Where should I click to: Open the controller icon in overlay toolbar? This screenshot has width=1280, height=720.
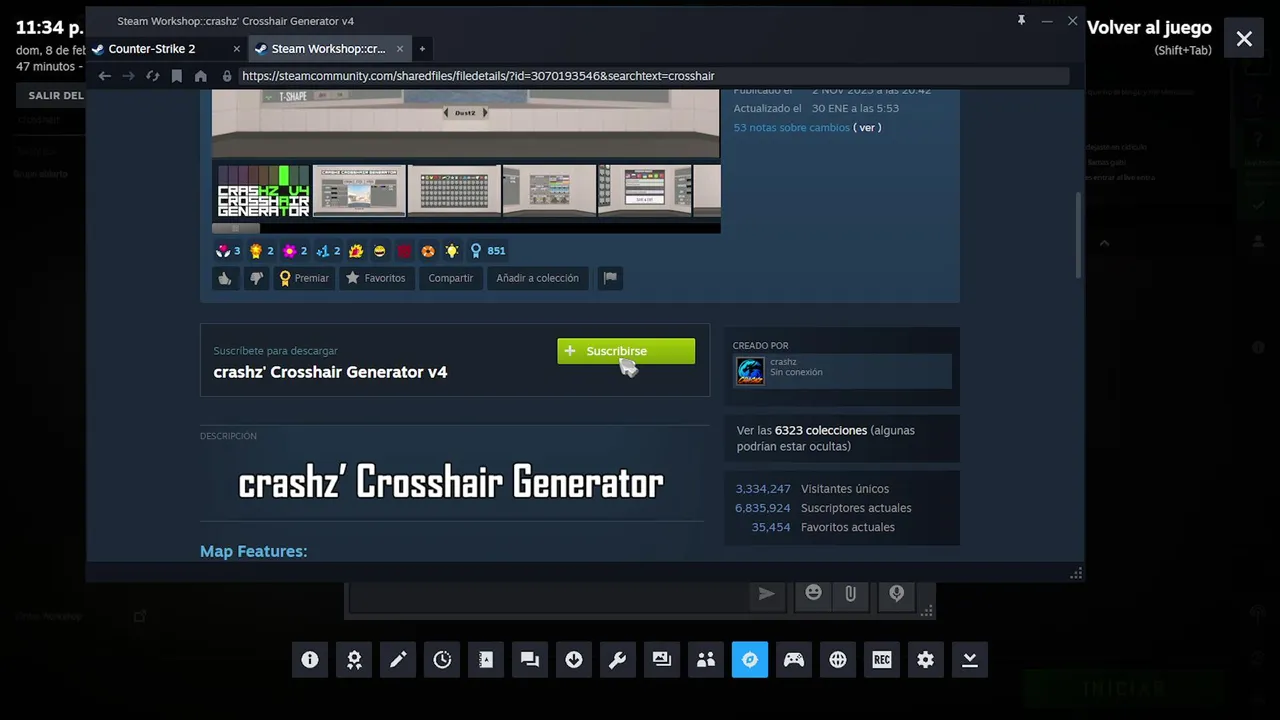pos(794,660)
